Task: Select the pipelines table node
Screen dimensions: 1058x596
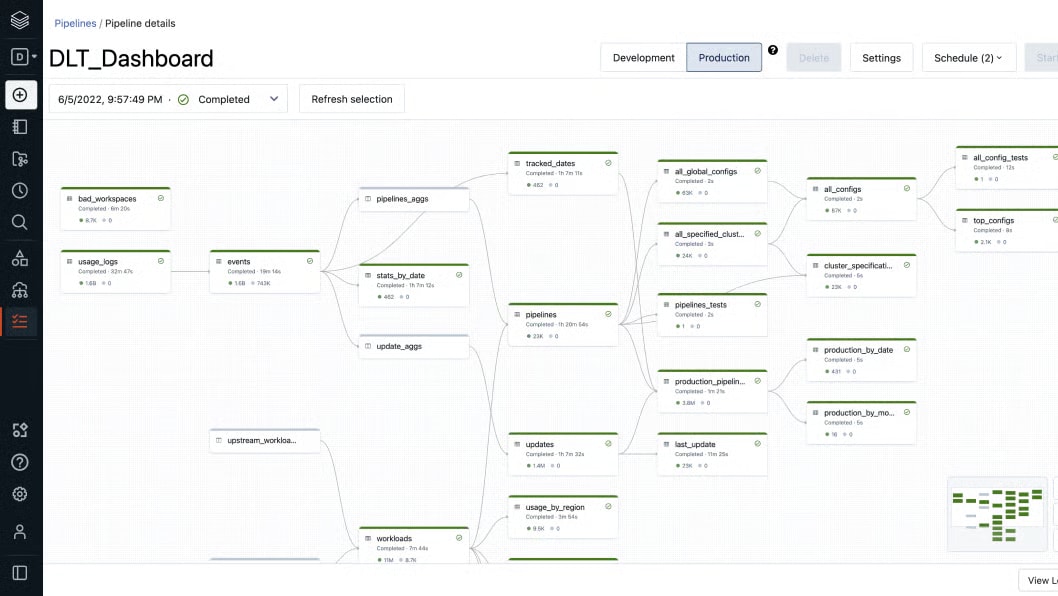Action: 563,325
